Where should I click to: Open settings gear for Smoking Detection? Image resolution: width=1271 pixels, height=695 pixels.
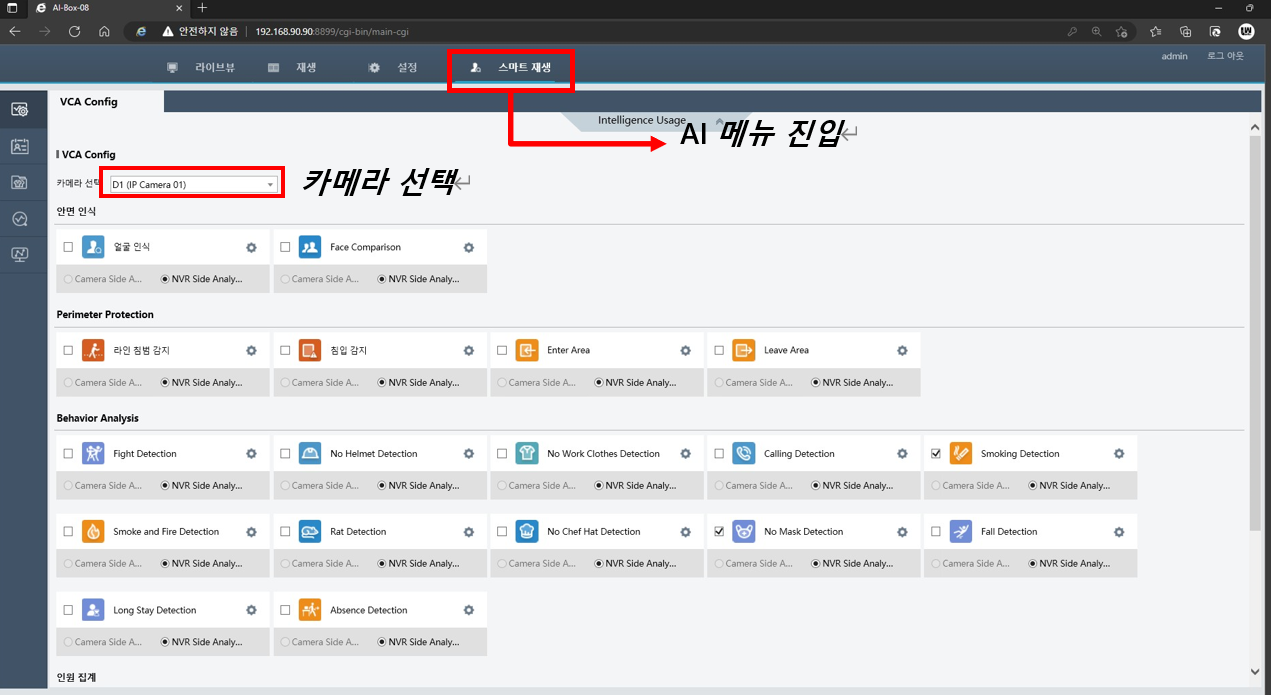1119,454
